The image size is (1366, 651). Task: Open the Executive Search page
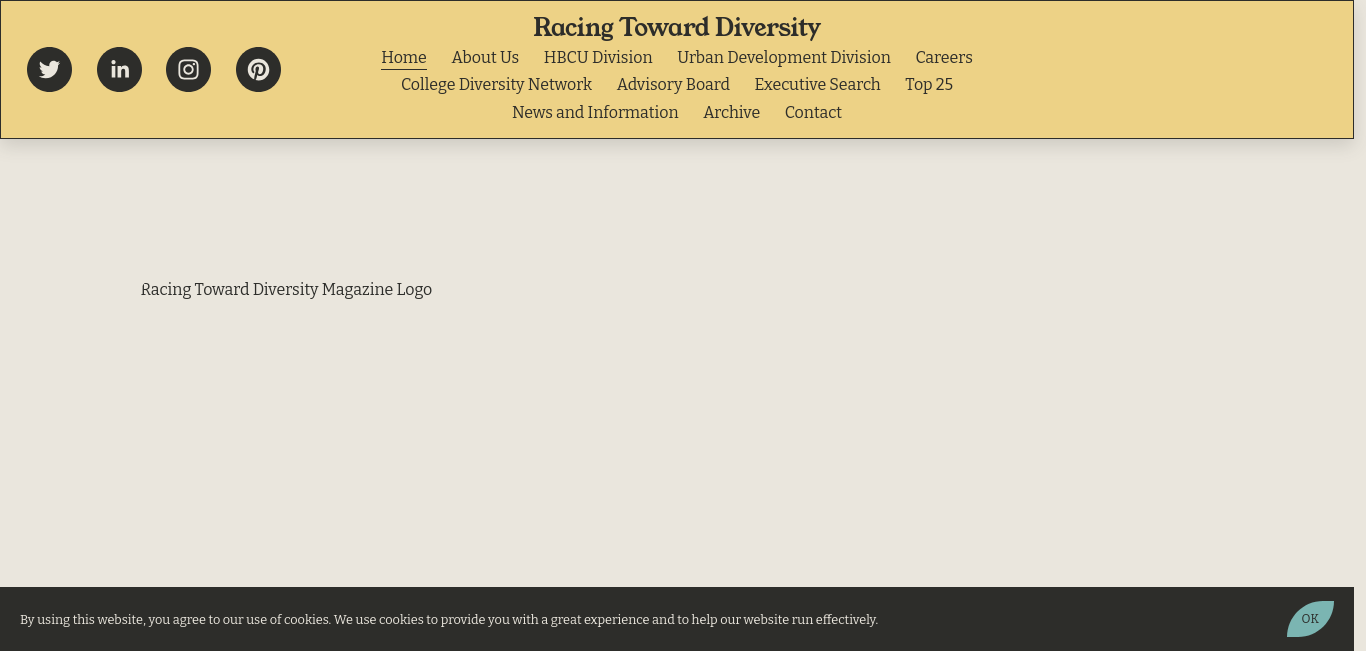pyautogui.click(x=817, y=84)
